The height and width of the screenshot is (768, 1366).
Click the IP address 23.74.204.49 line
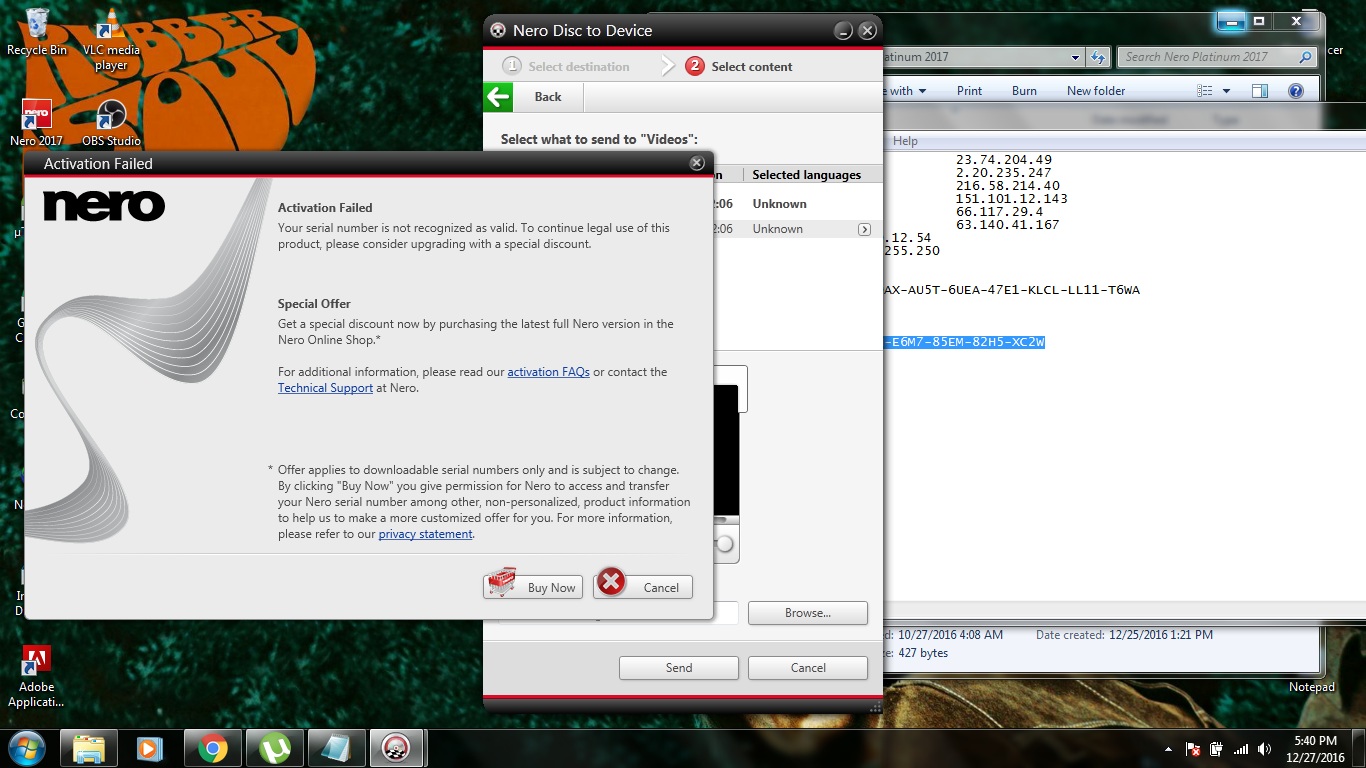point(1003,160)
